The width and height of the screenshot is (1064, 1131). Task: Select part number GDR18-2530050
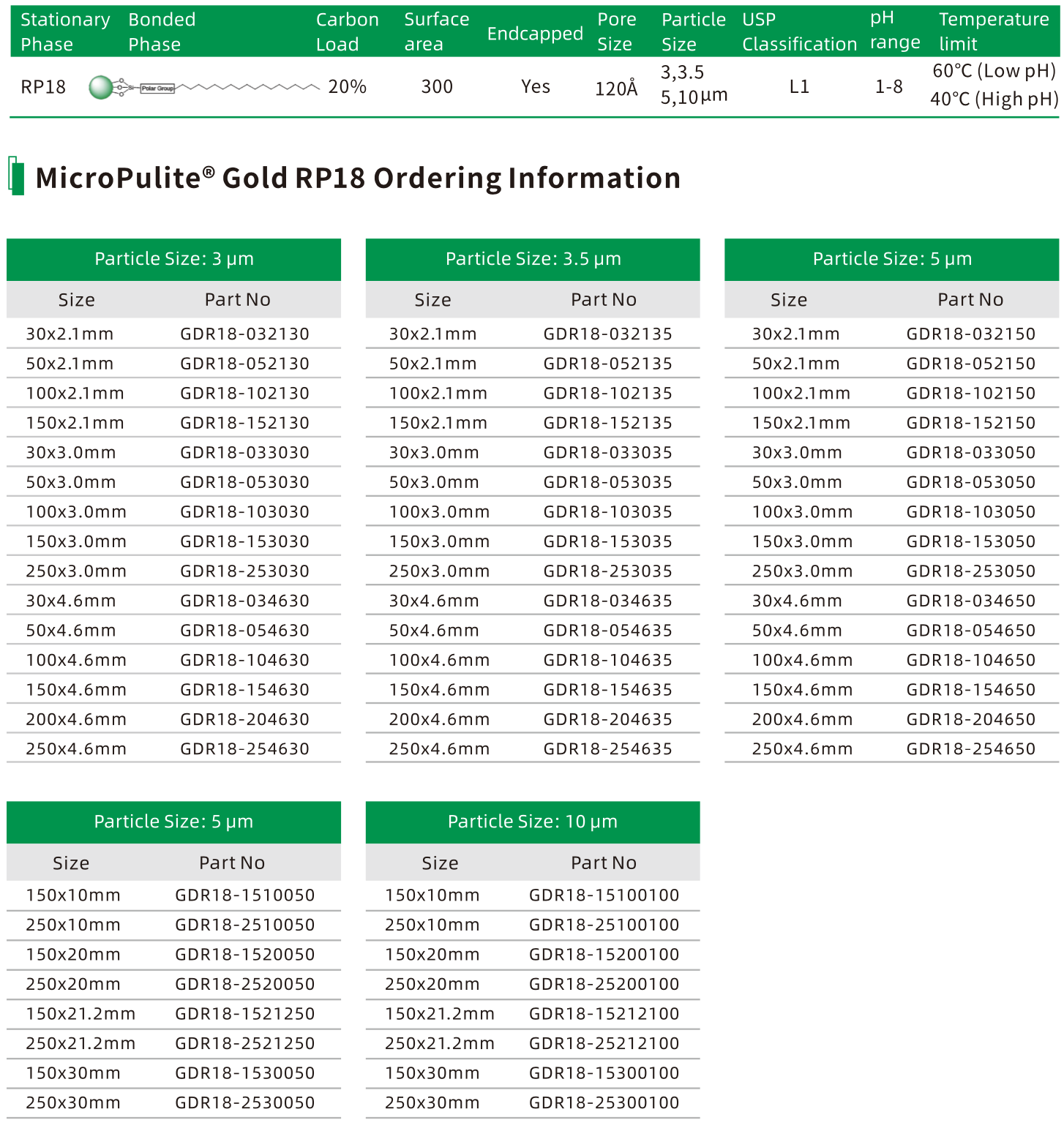tap(244, 1102)
